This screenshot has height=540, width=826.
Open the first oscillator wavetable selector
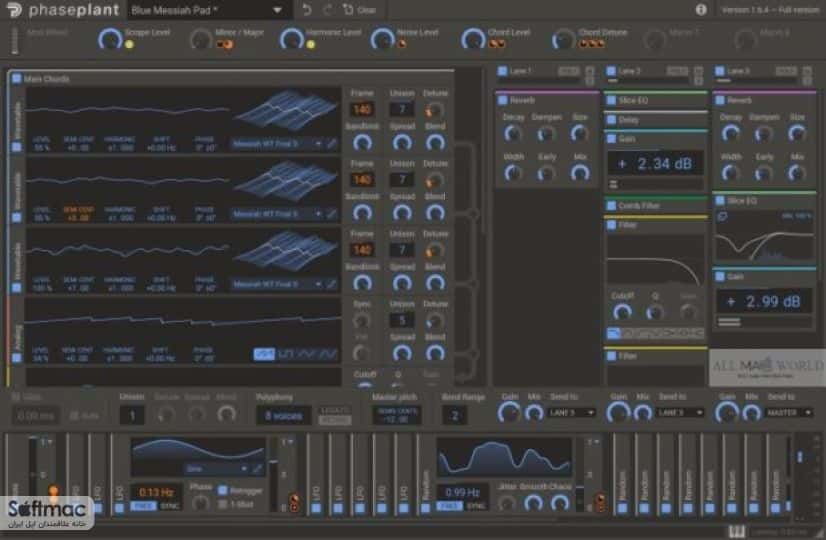click(x=277, y=143)
